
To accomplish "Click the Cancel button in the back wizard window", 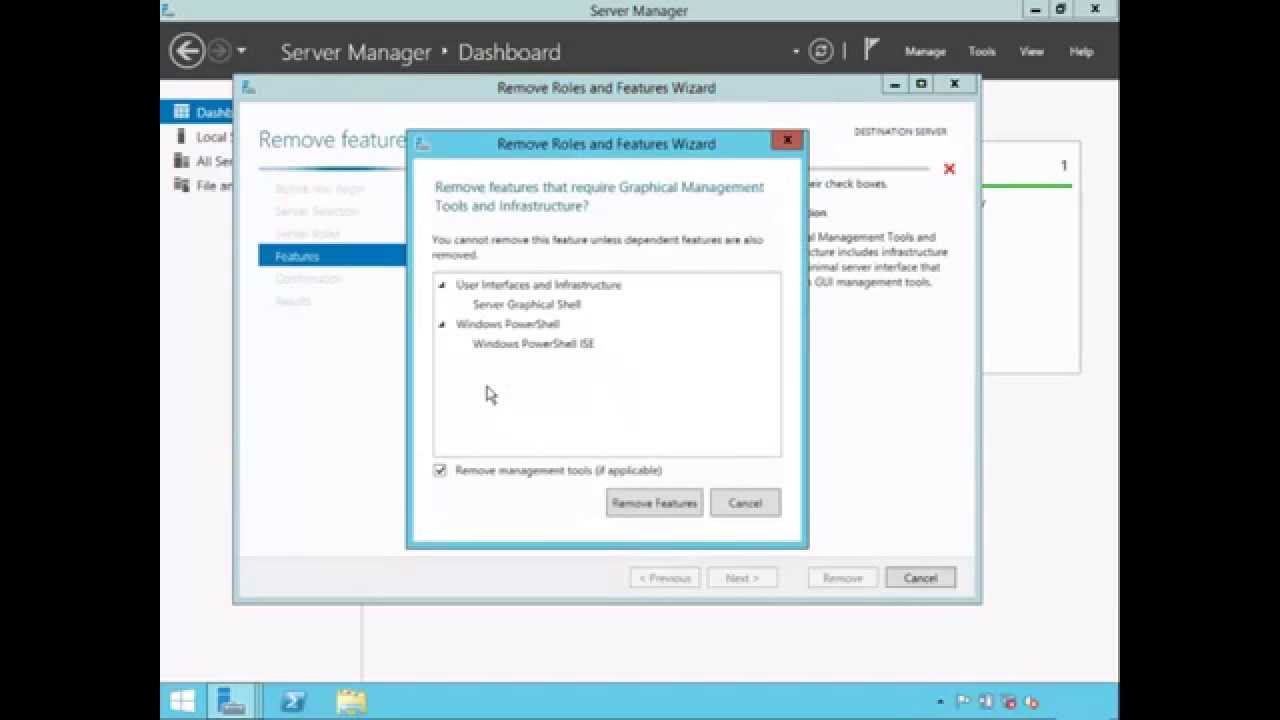I will [x=920, y=577].
